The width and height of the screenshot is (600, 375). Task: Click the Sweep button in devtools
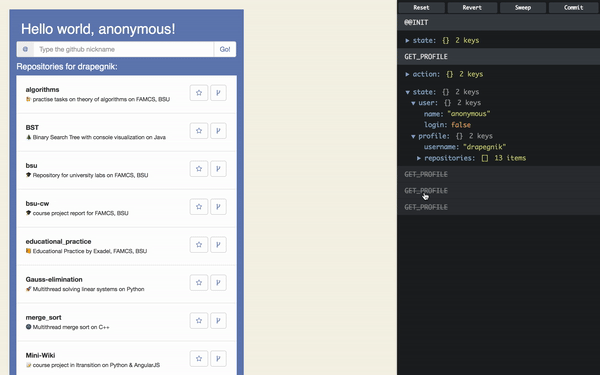(x=523, y=7)
